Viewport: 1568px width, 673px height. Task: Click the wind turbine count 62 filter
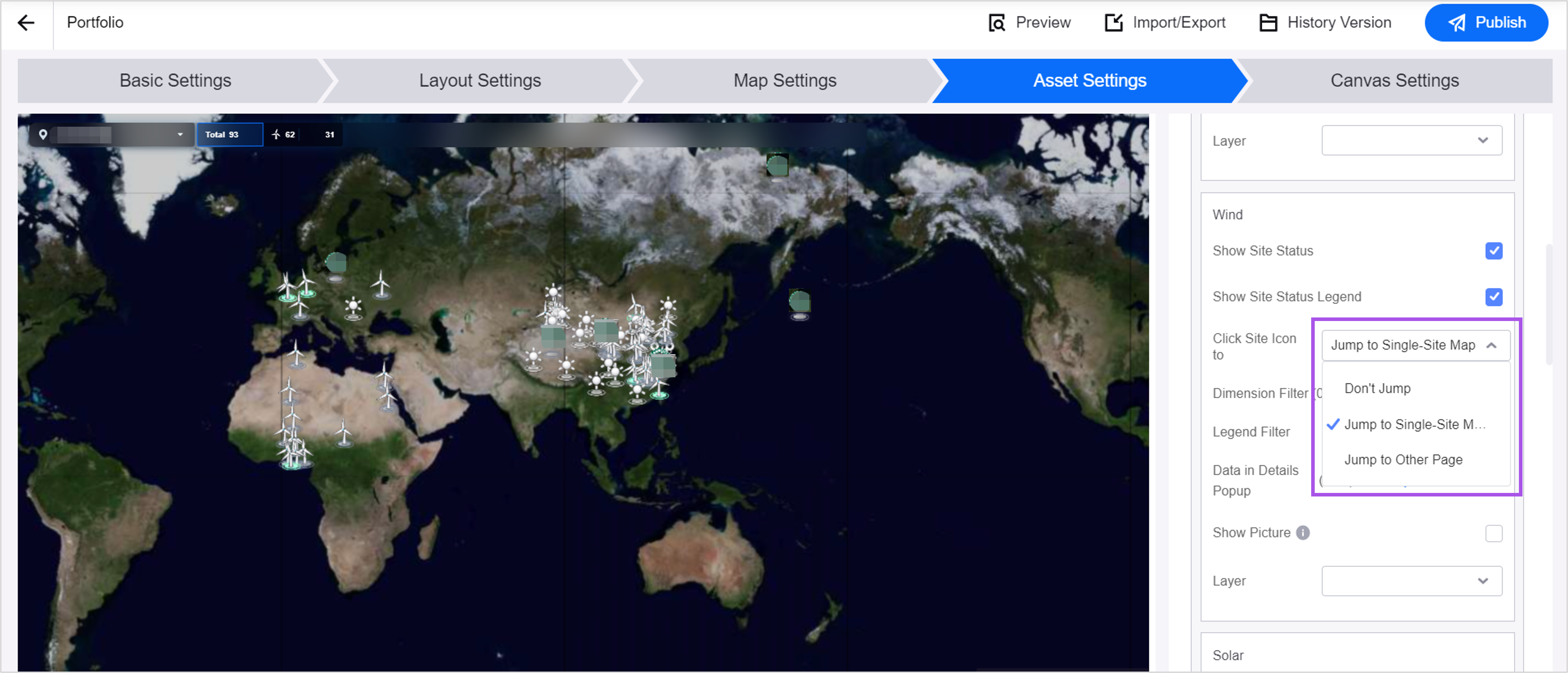point(284,135)
